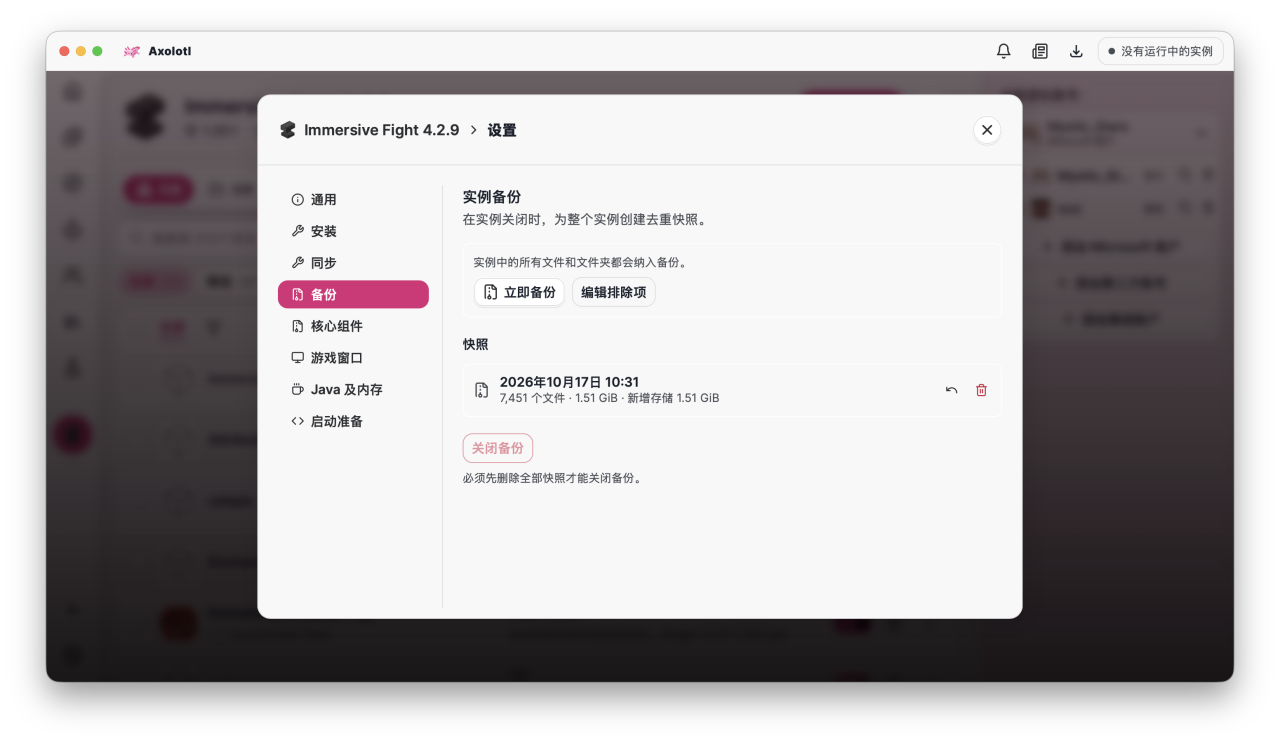Image resolution: width=1280 pixels, height=743 pixels.
Task: Click the 编辑排除项 button
Action: 614,292
